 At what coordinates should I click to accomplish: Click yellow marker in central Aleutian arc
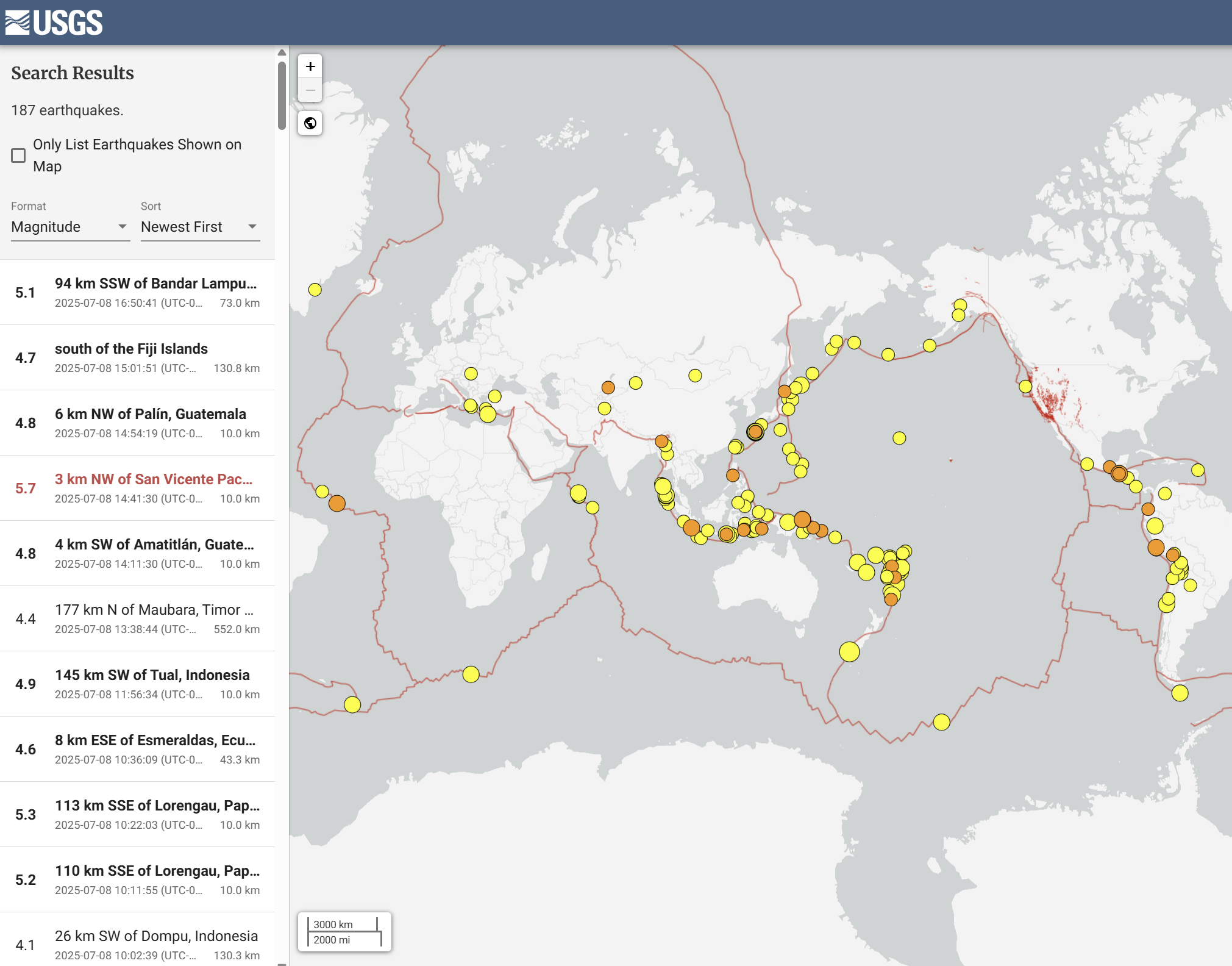[888, 355]
